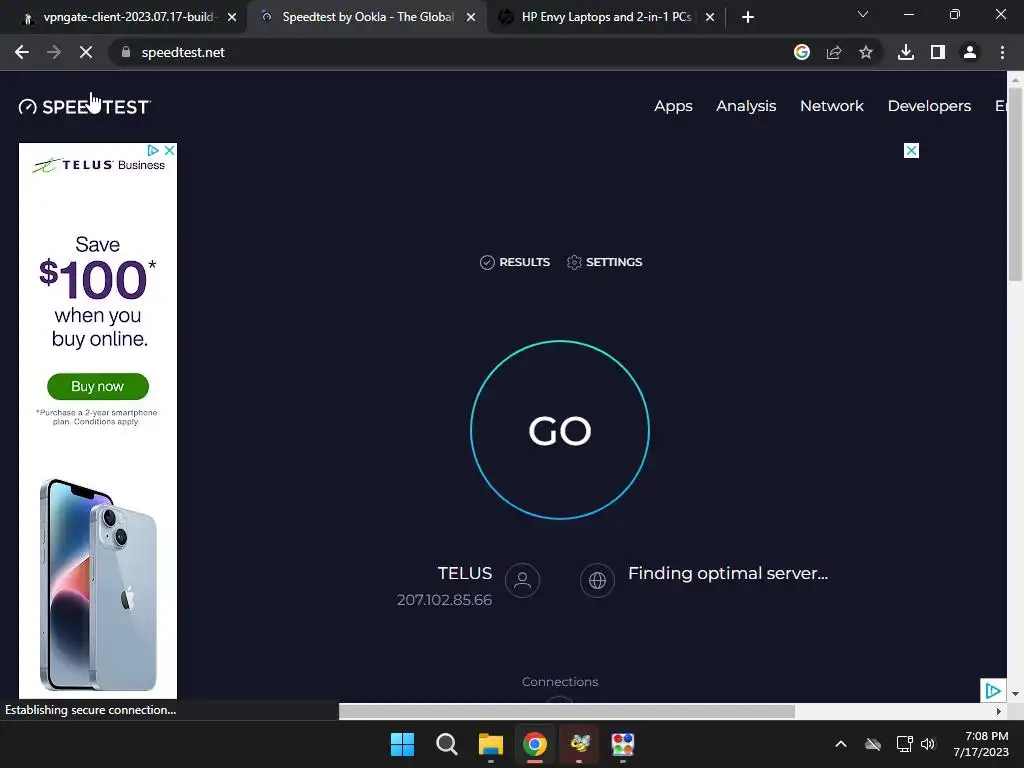Click the Speedtest logo in the header
The image size is (1024, 768).
85,106
